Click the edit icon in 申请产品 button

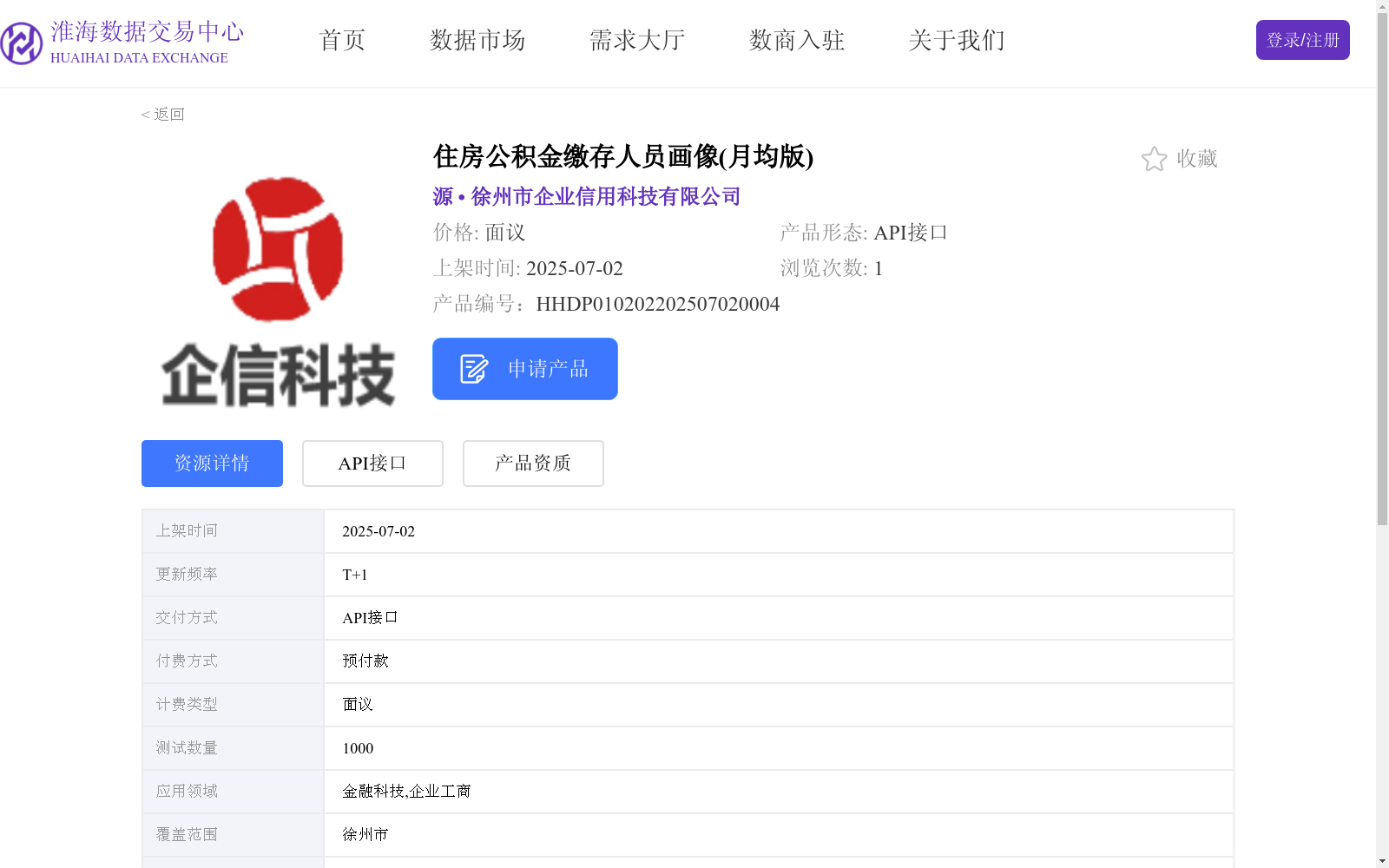click(474, 369)
